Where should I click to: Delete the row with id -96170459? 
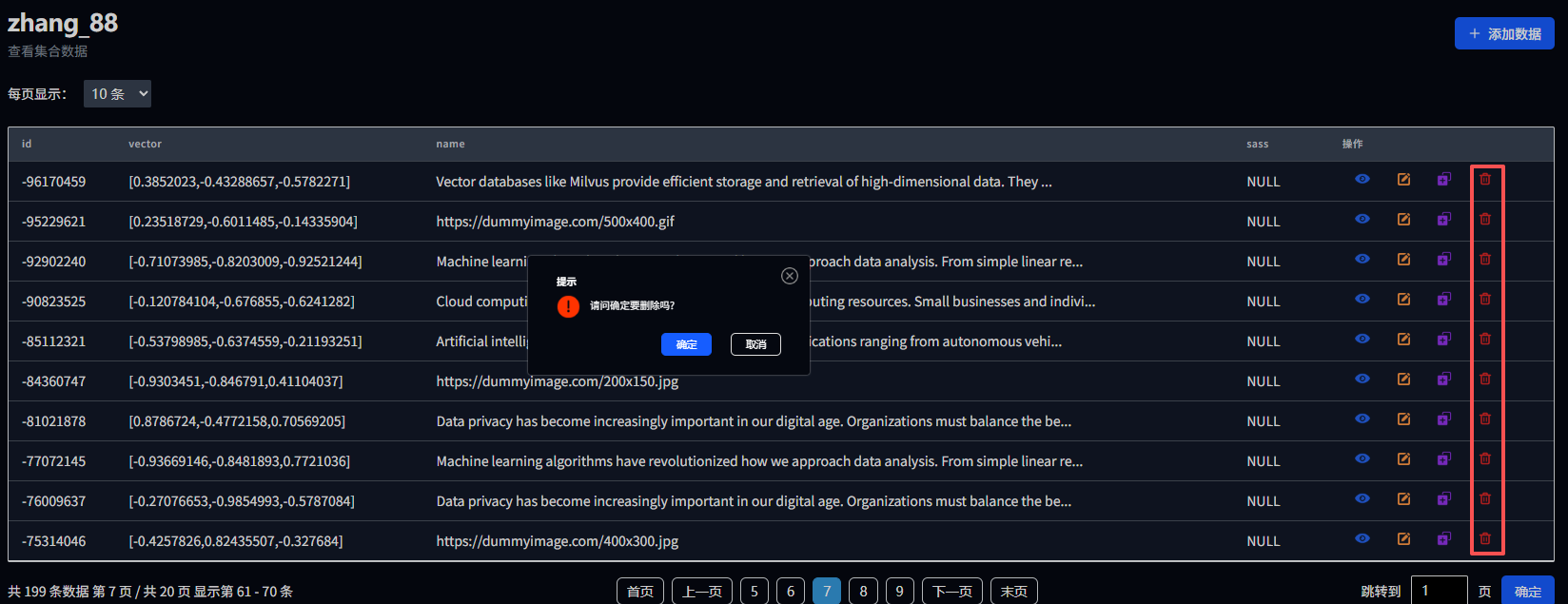point(1485,180)
